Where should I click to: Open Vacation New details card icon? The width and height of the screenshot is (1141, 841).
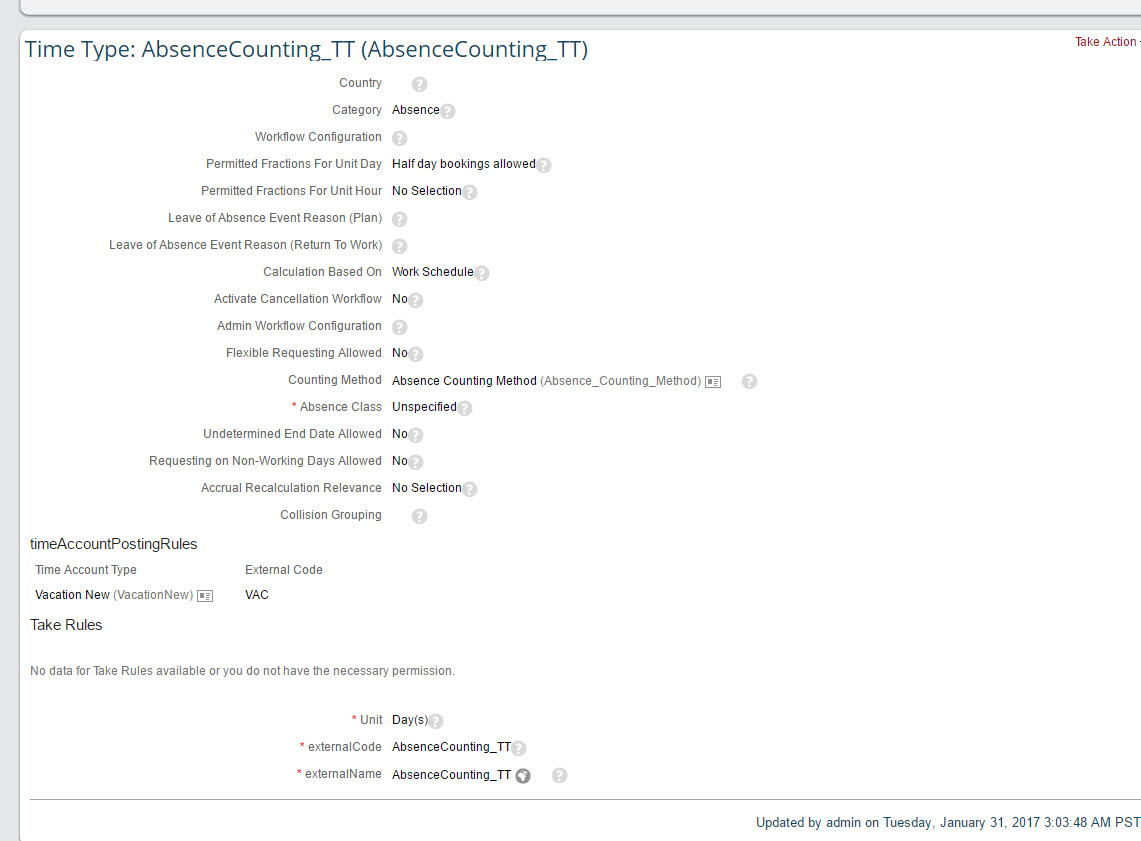[x=205, y=596]
